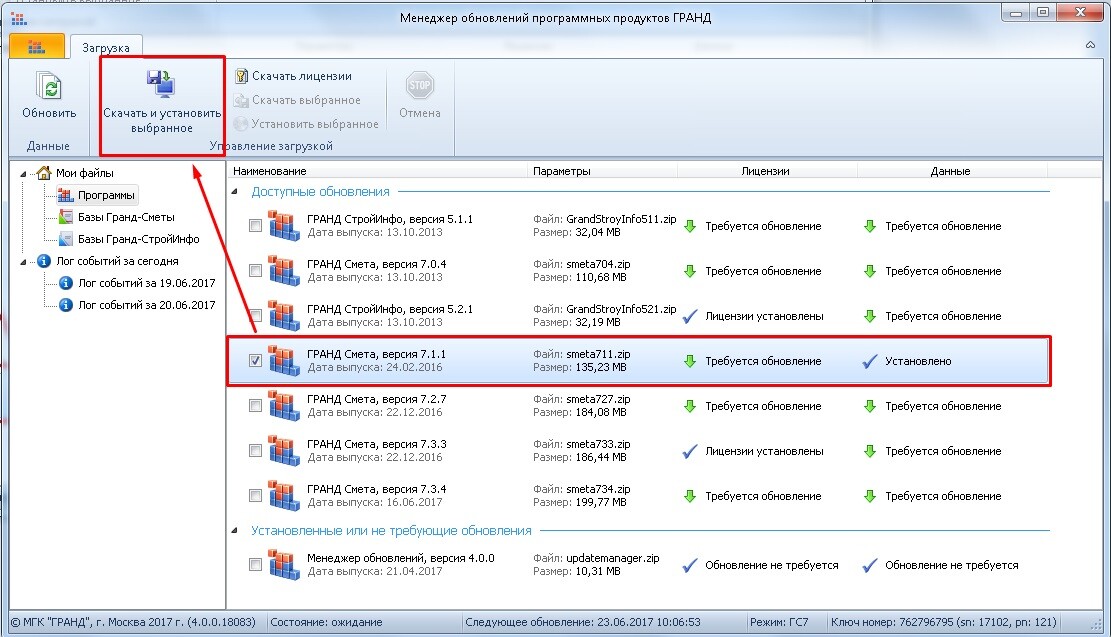Image resolution: width=1111 pixels, height=637 pixels.
Task: Click Состояние: ожидание in status bar
Action: point(327,622)
